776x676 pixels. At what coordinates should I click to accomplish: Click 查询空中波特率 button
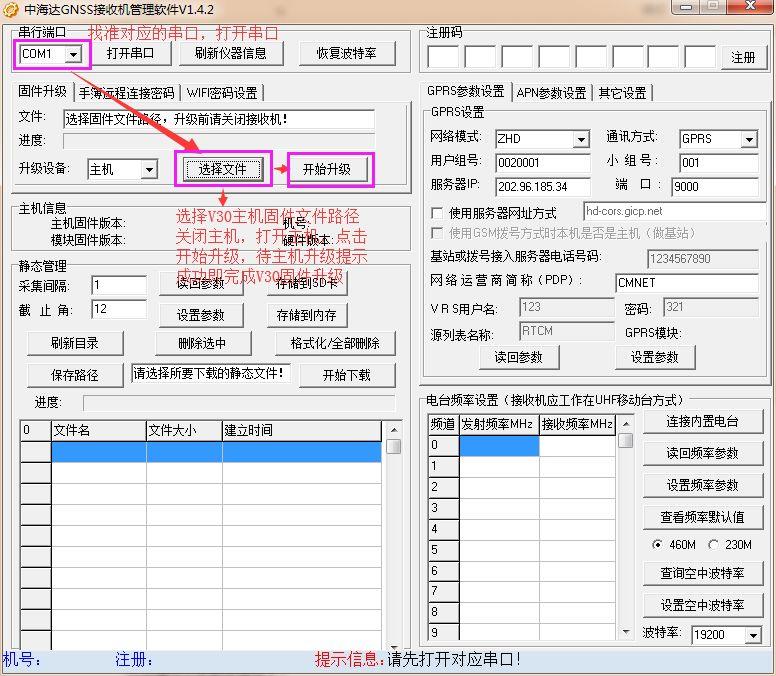point(703,574)
